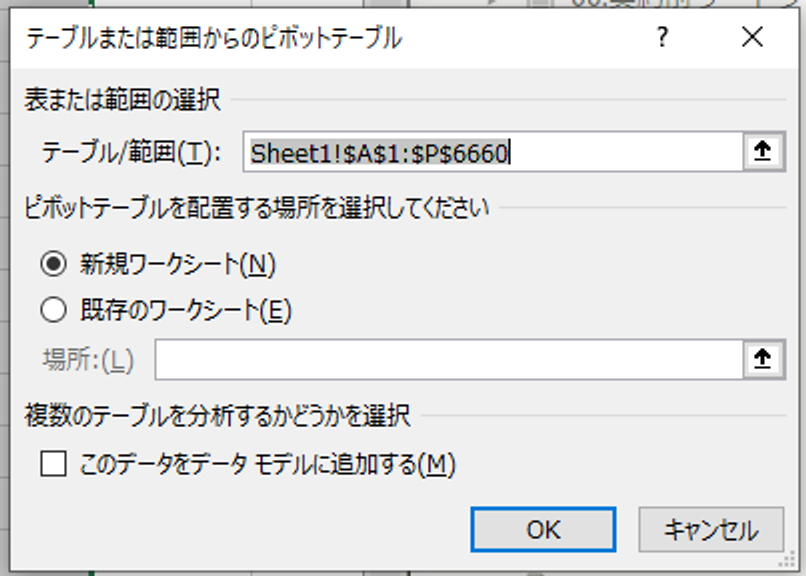
Task: Click the テーブル/範囲(T) label
Action: tap(132, 153)
